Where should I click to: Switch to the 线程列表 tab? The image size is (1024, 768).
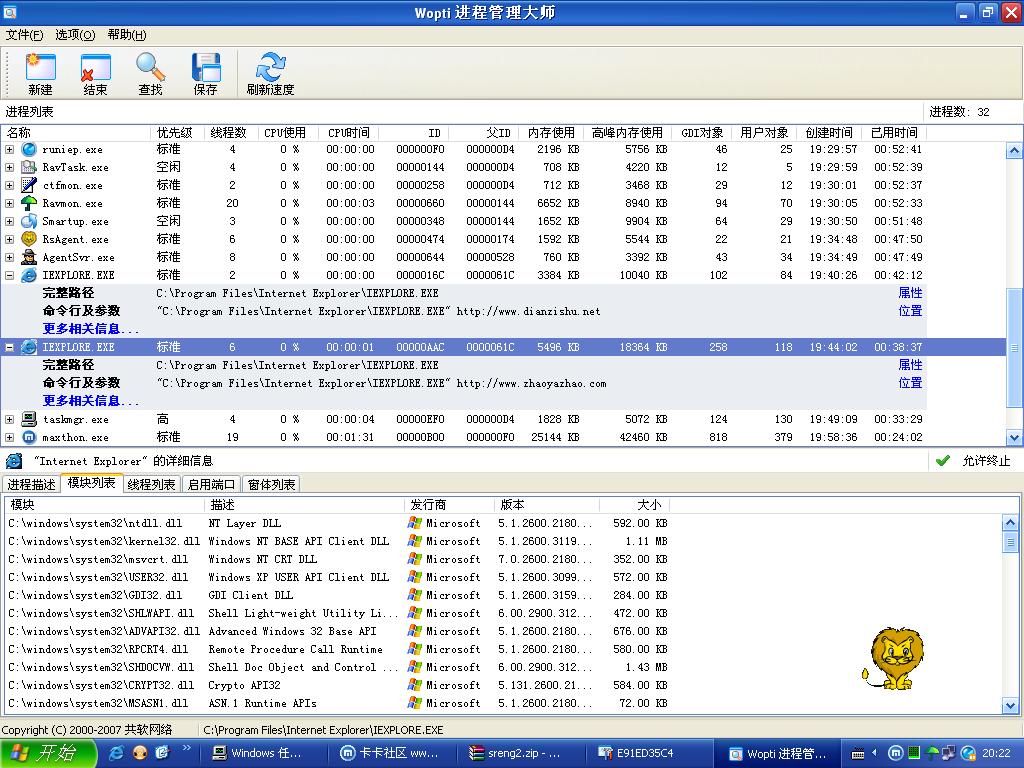(151, 485)
